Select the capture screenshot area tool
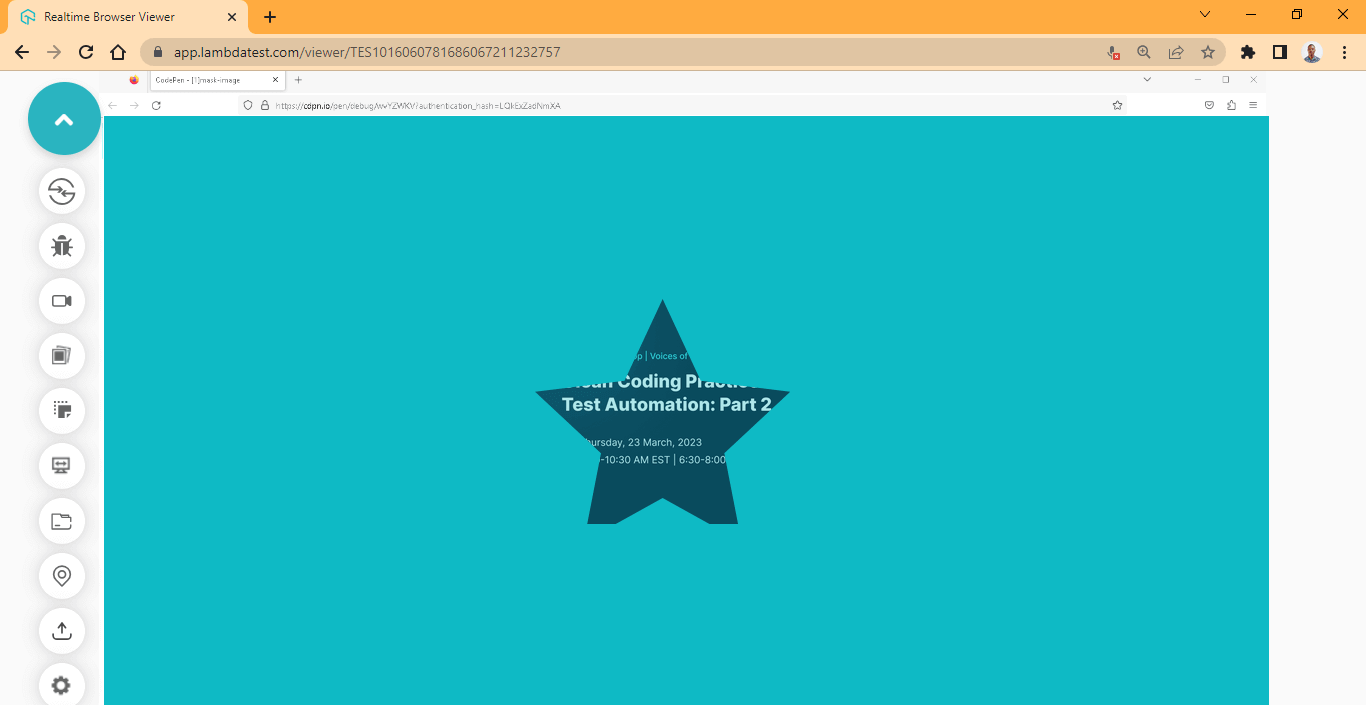 62,411
